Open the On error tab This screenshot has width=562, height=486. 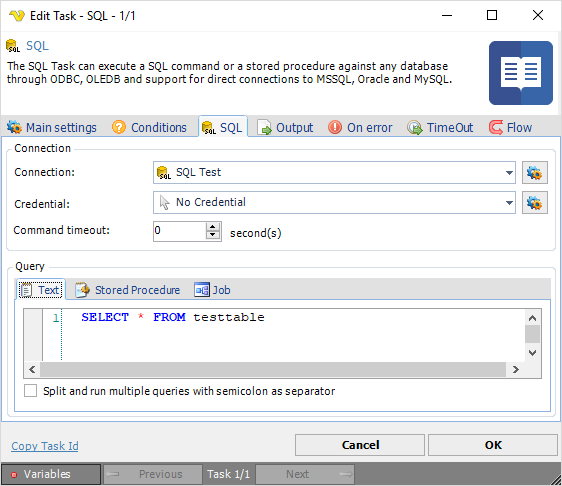pyautogui.click(x=360, y=127)
